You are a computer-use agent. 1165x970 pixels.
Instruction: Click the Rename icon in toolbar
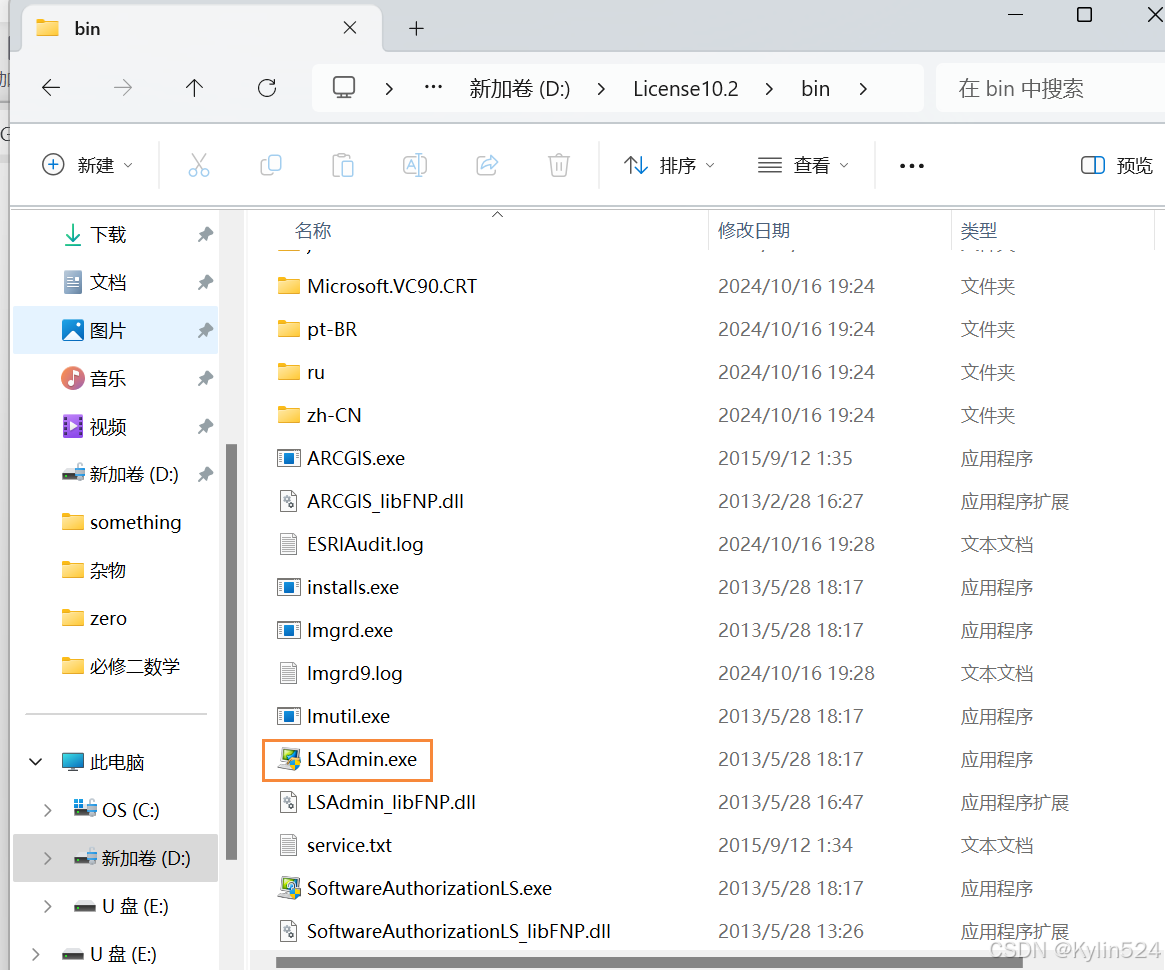point(415,165)
